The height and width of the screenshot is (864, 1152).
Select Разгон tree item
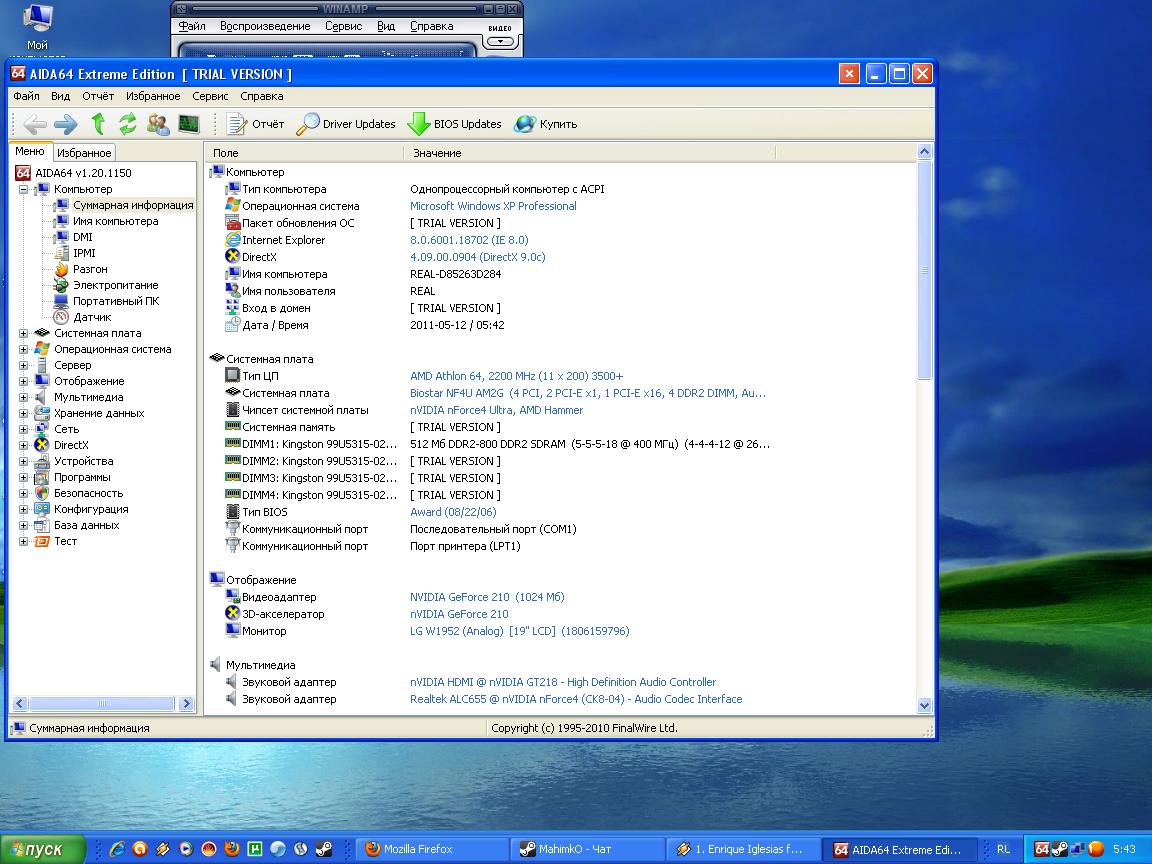click(90, 270)
